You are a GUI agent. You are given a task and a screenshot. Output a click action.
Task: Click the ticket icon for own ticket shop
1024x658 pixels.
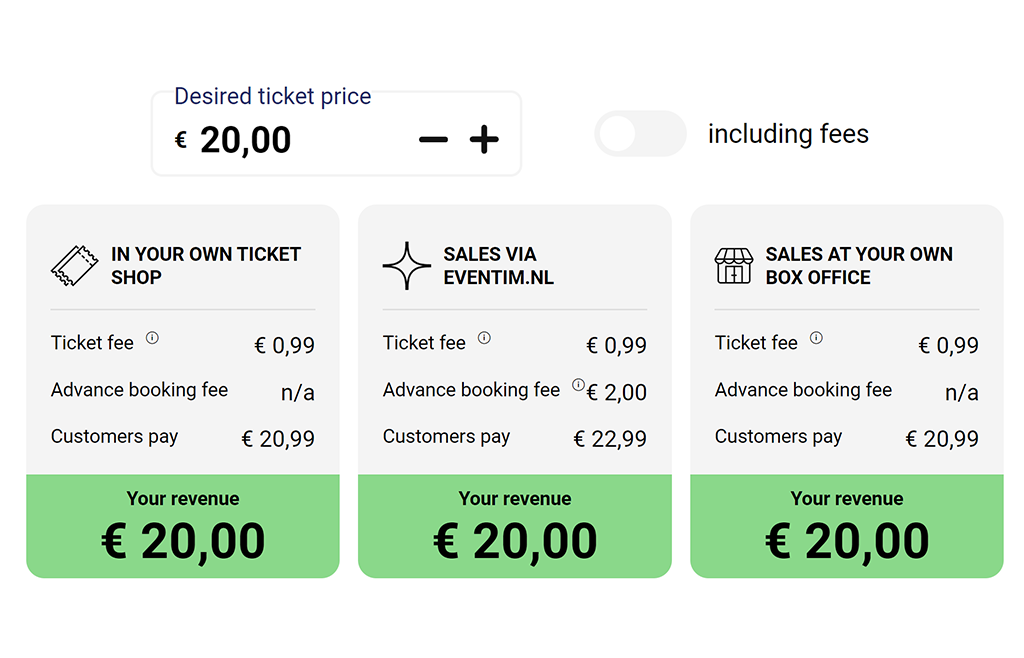point(75,266)
